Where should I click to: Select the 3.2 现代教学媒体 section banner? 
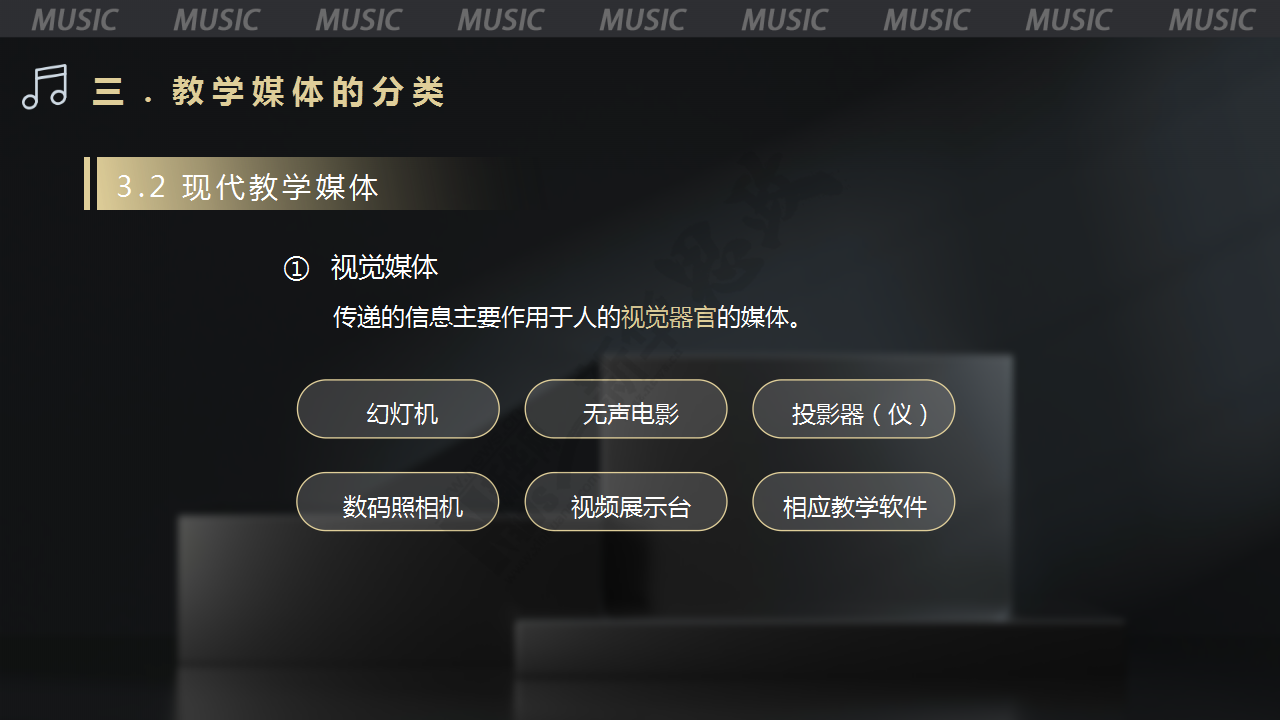pyautogui.click(x=300, y=184)
